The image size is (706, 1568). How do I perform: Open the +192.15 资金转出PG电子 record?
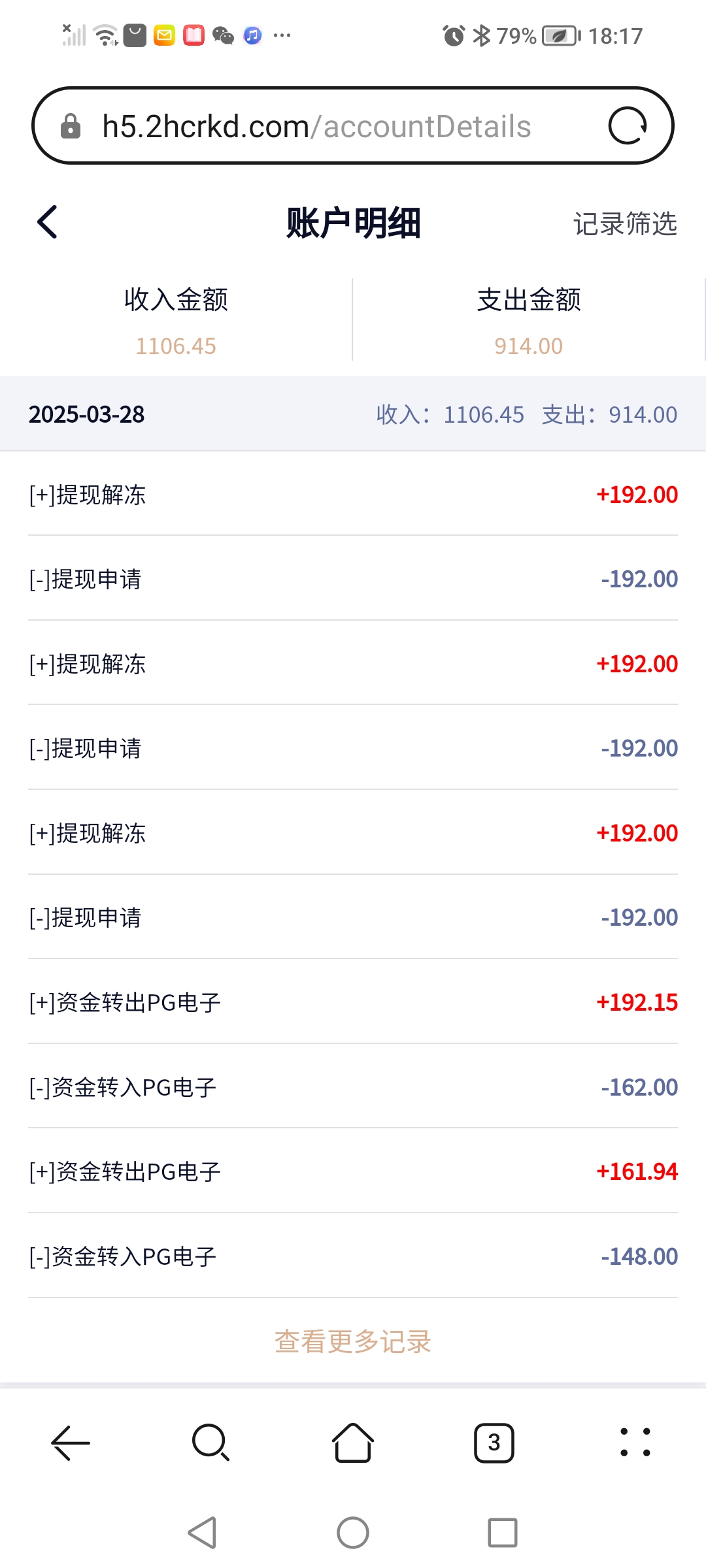(353, 1002)
